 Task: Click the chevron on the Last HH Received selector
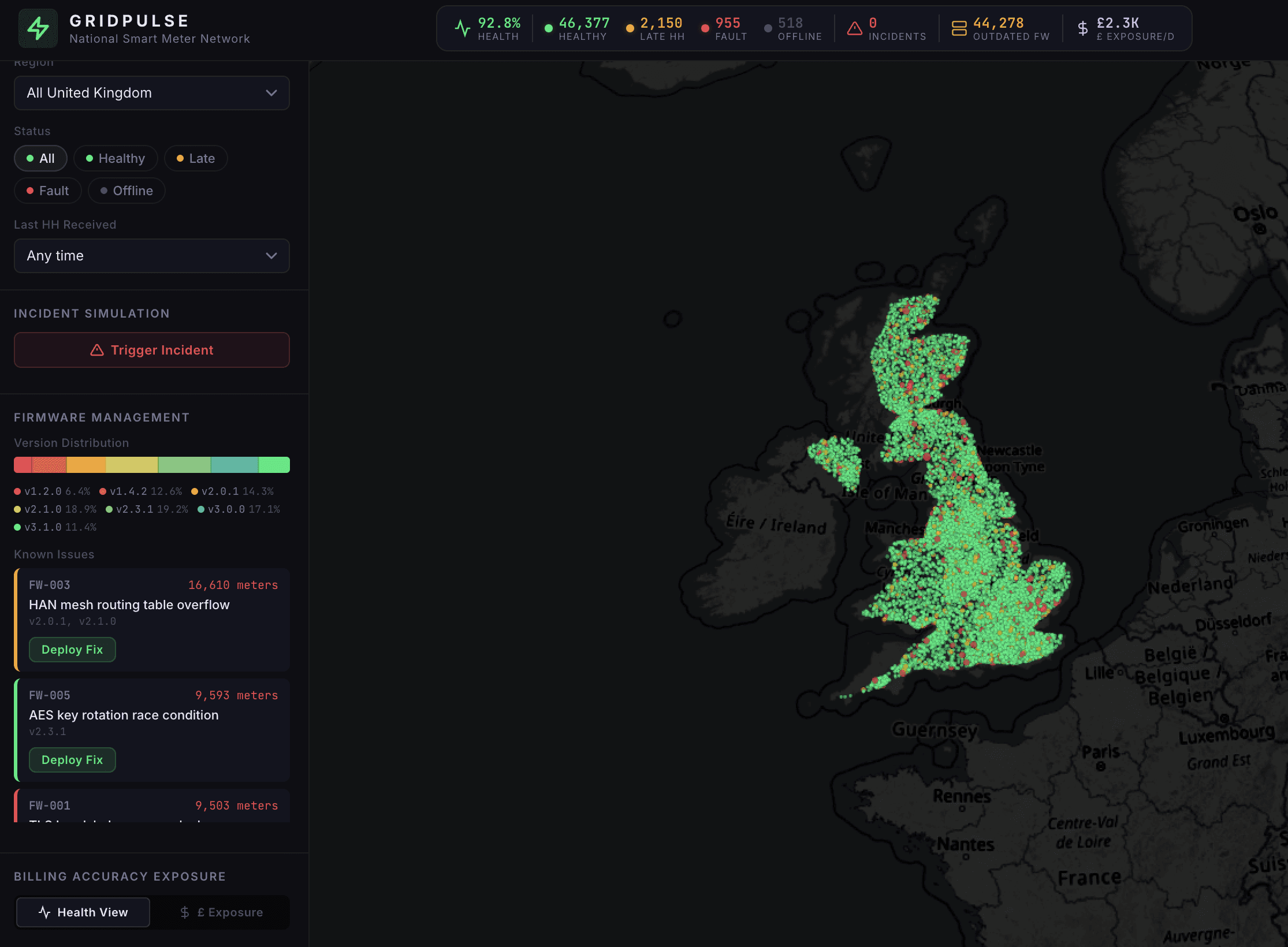271,256
